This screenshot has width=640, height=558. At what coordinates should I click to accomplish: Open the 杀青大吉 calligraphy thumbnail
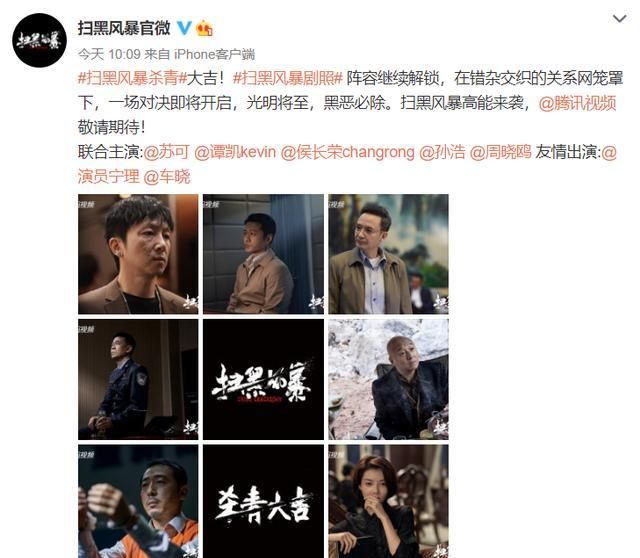click(x=263, y=501)
